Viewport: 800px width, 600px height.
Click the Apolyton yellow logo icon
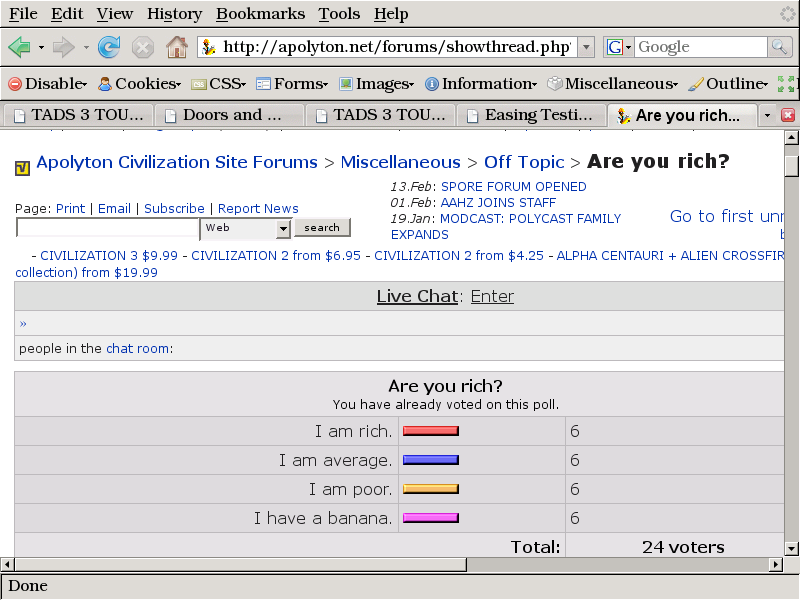pos(23,167)
